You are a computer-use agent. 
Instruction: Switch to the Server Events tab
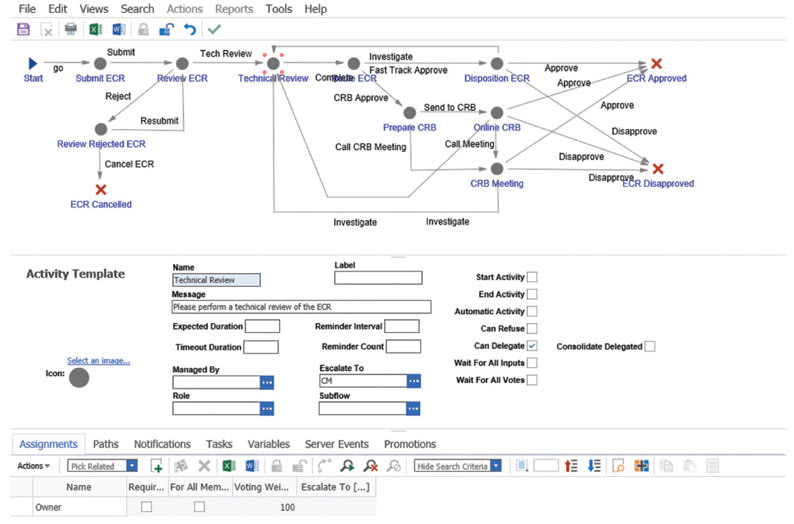click(x=337, y=444)
